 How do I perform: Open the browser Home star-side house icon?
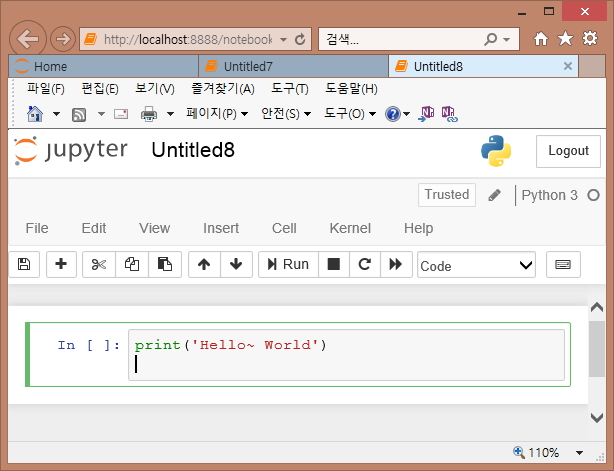541,38
